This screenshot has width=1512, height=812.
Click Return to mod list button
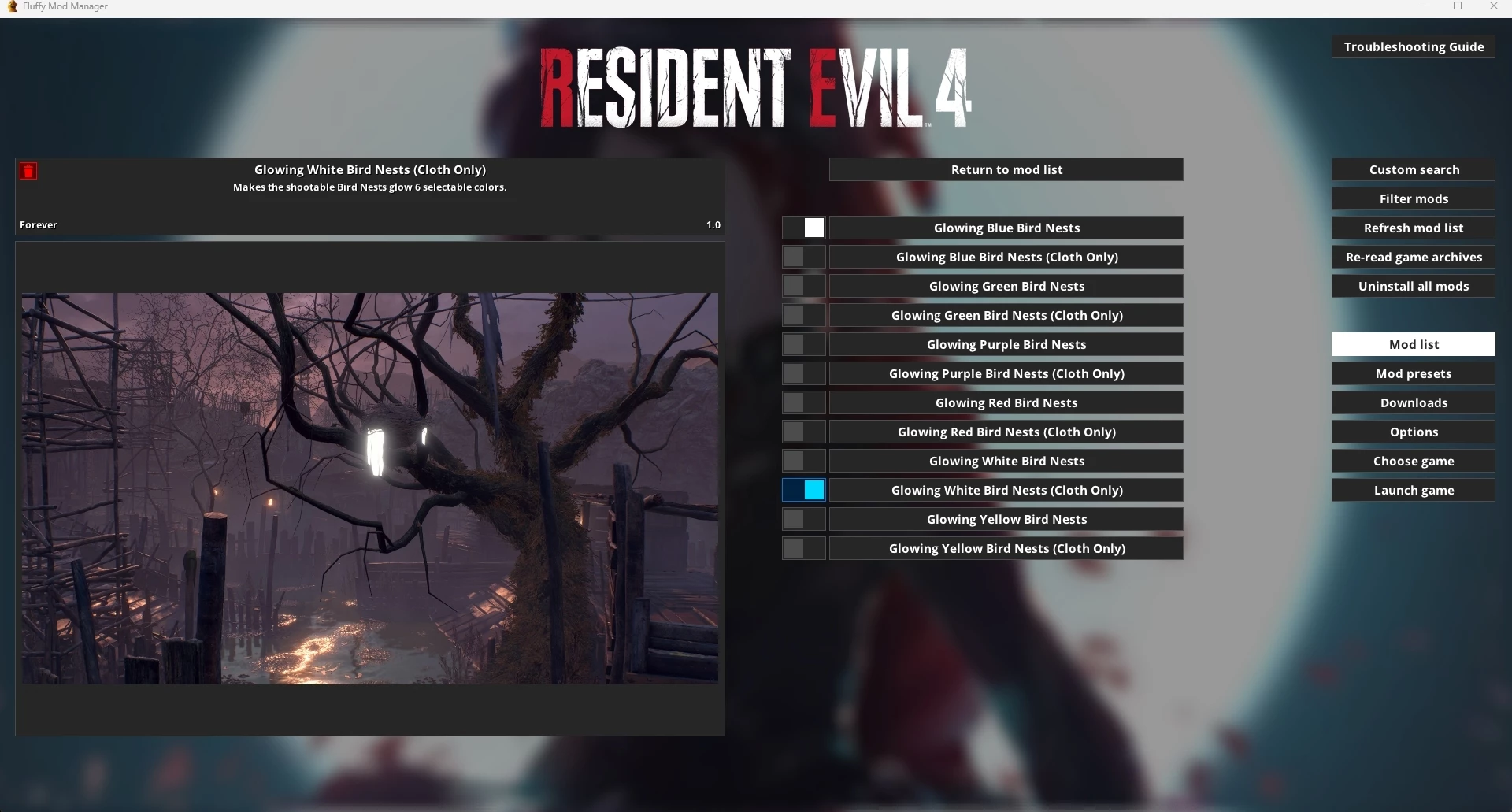1006,169
